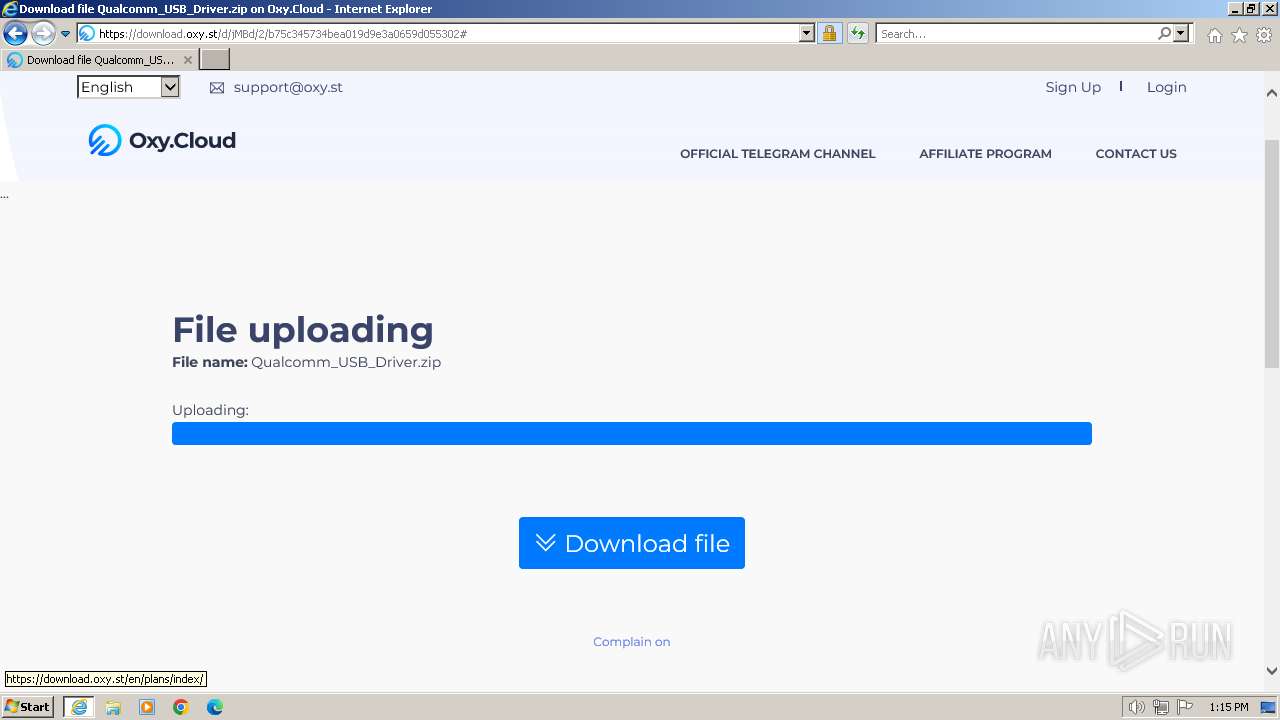Viewport: 1280px width, 720px height.
Task: Click the page scrollbar down arrow
Action: coord(1272,671)
